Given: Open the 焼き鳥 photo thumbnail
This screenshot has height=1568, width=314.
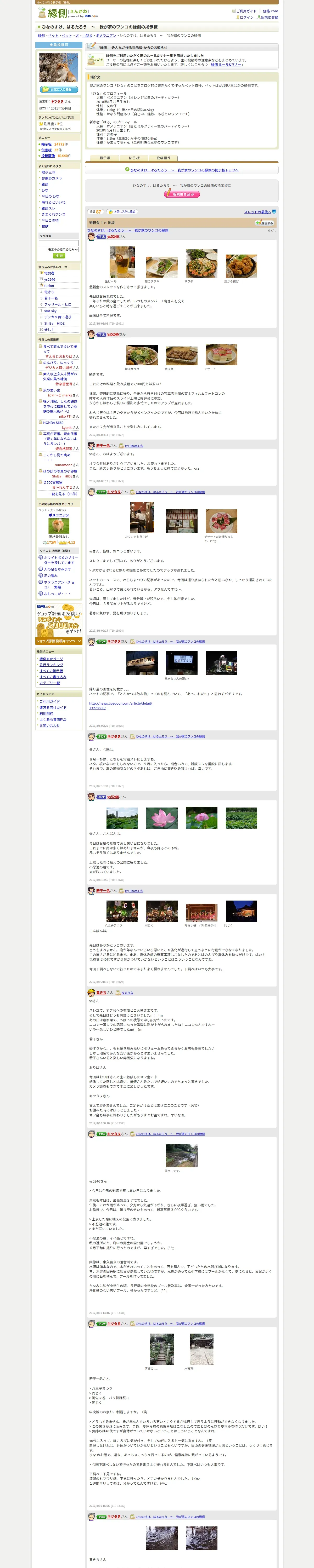Looking at the screenshot, I should 182,355.
